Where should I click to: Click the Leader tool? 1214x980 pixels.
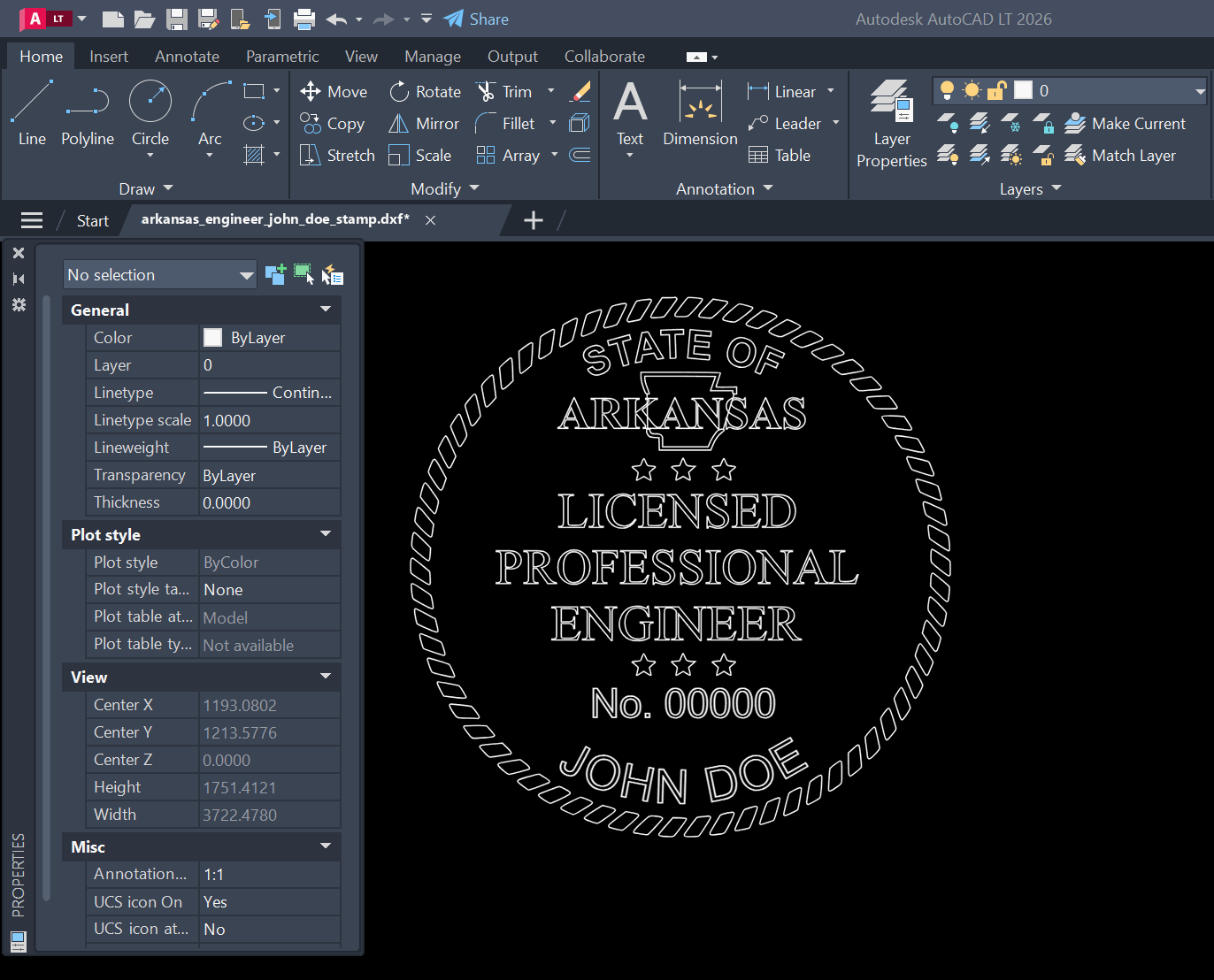pyautogui.click(x=785, y=124)
